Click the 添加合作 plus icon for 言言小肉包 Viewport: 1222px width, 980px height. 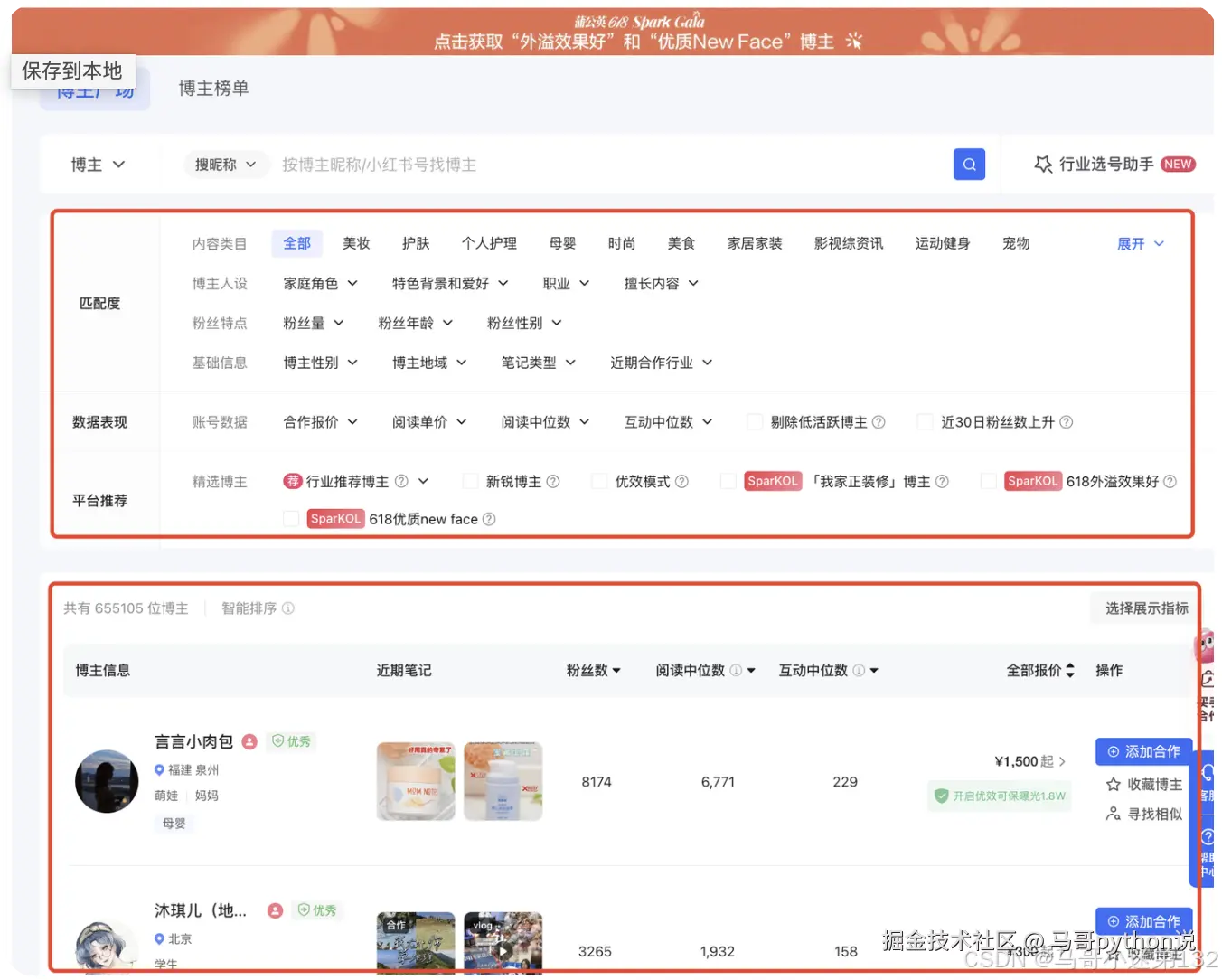[x=1114, y=751]
